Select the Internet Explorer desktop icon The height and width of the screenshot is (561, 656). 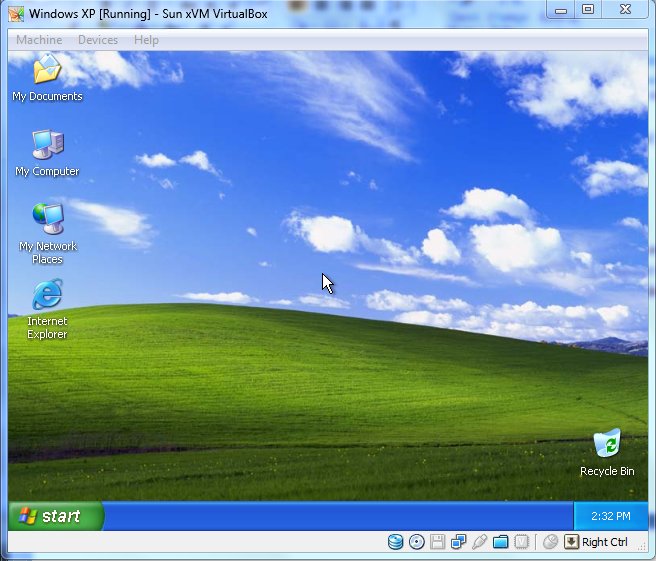pos(47,310)
